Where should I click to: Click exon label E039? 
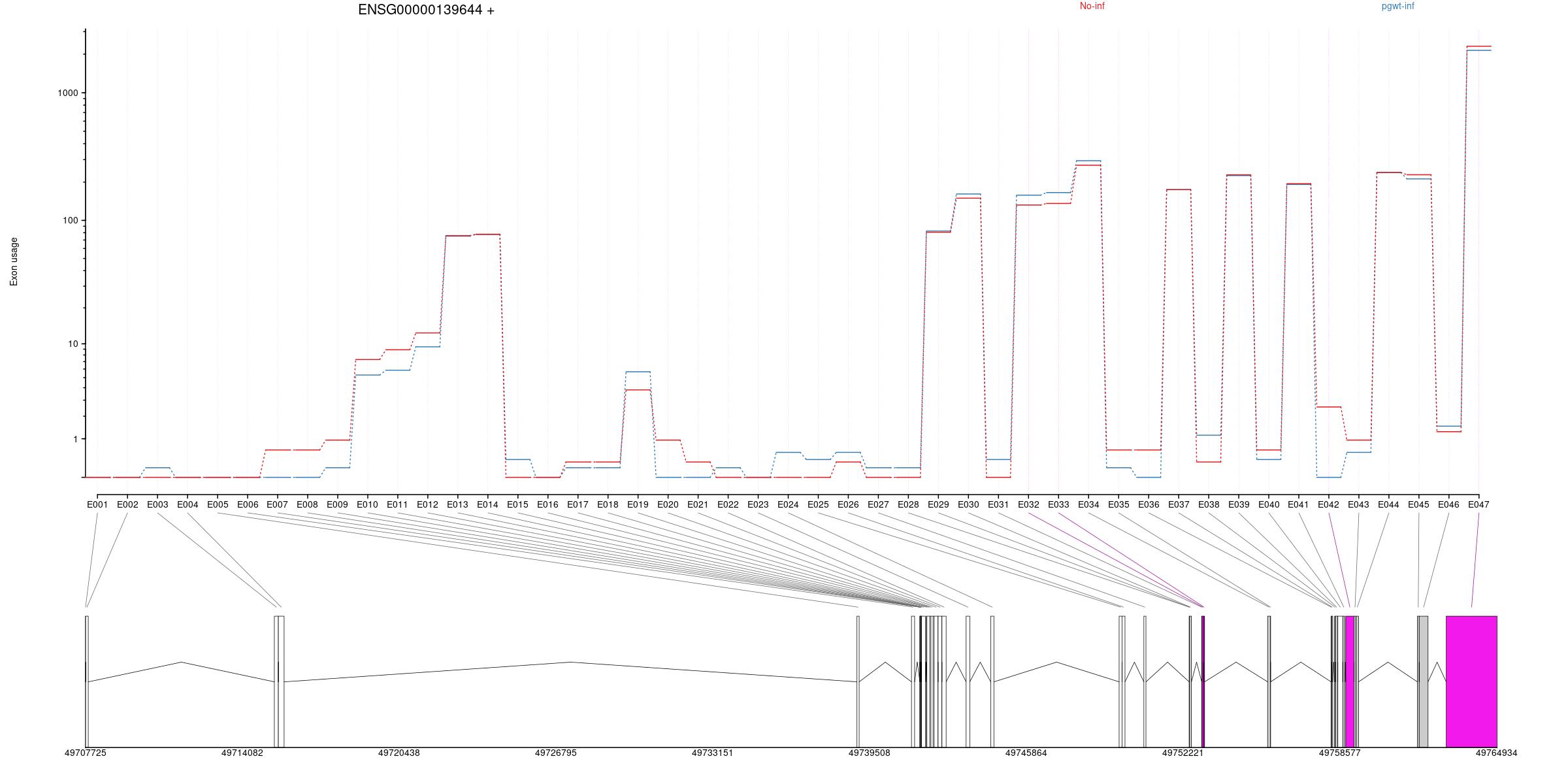pos(1239,504)
